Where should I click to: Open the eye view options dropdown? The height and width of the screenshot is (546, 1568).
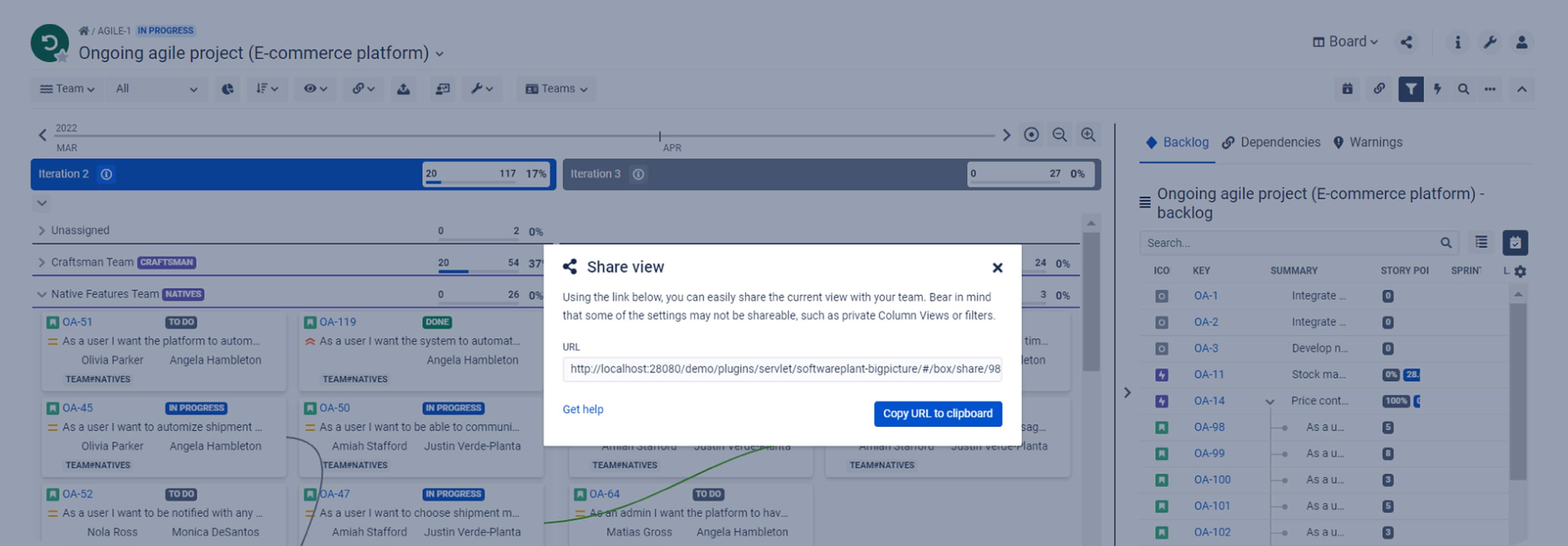(315, 89)
